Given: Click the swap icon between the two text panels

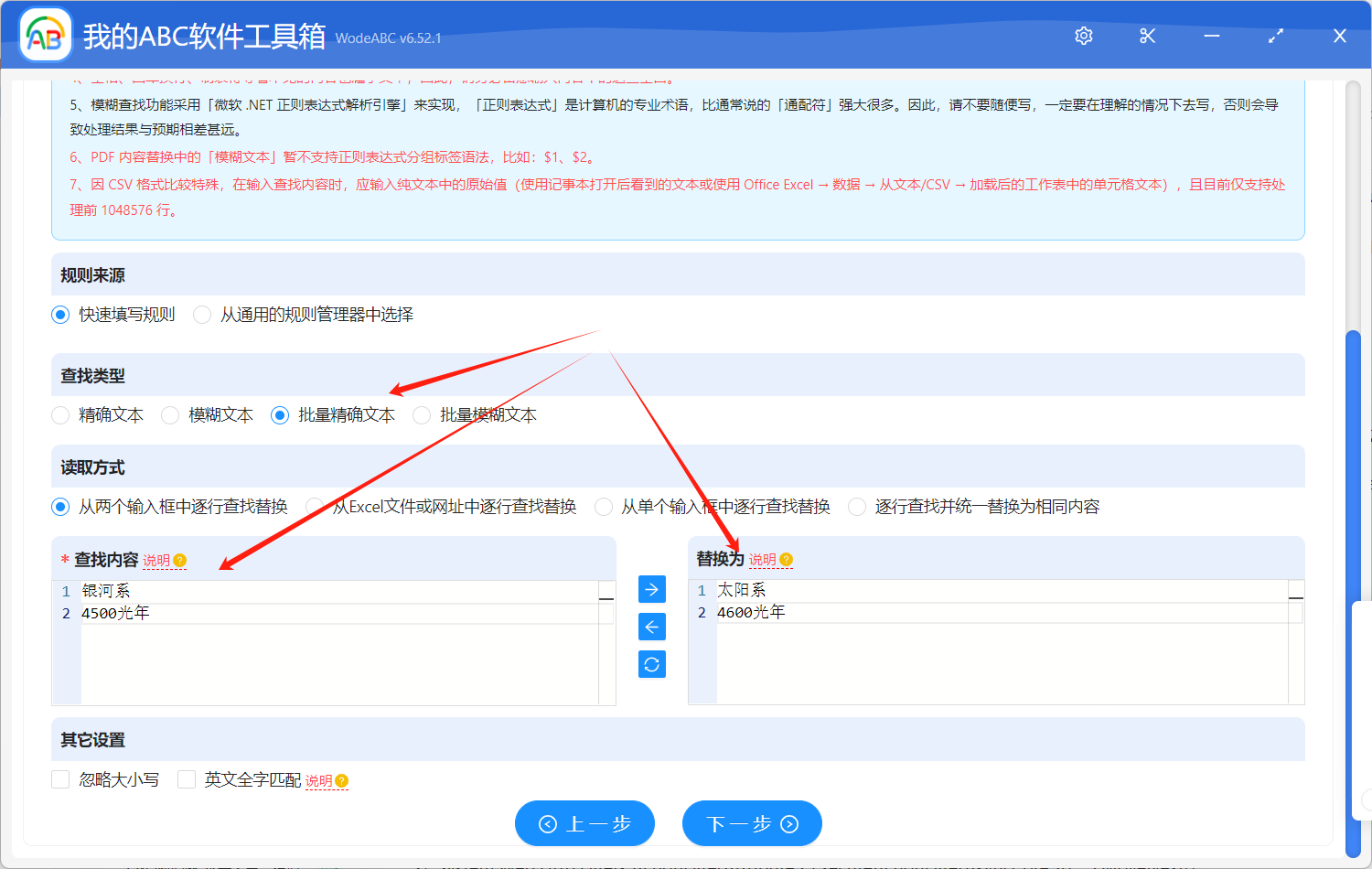Looking at the screenshot, I should [x=651, y=664].
